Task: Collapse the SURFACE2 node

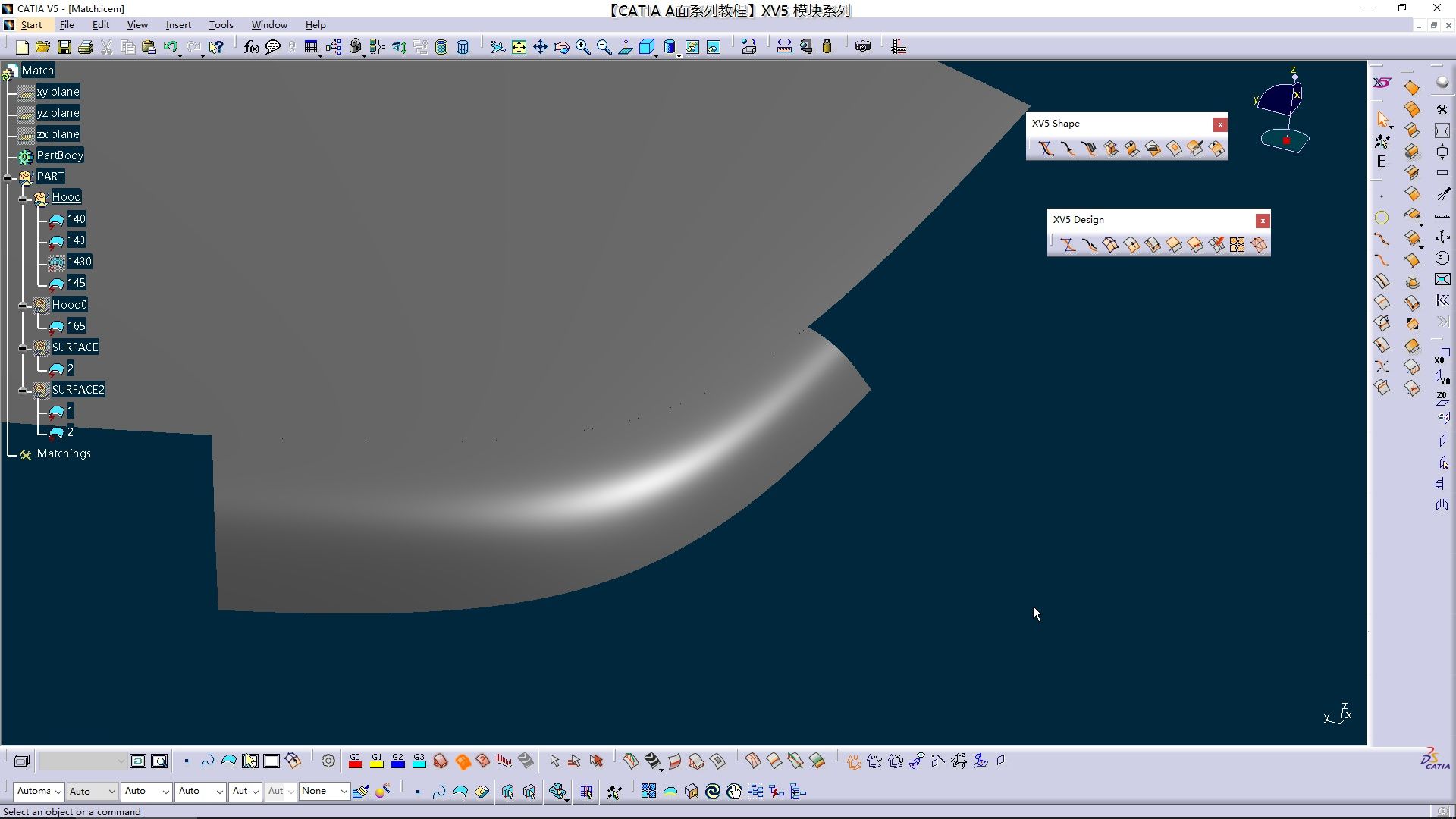Action: pyautogui.click(x=24, y=391)
